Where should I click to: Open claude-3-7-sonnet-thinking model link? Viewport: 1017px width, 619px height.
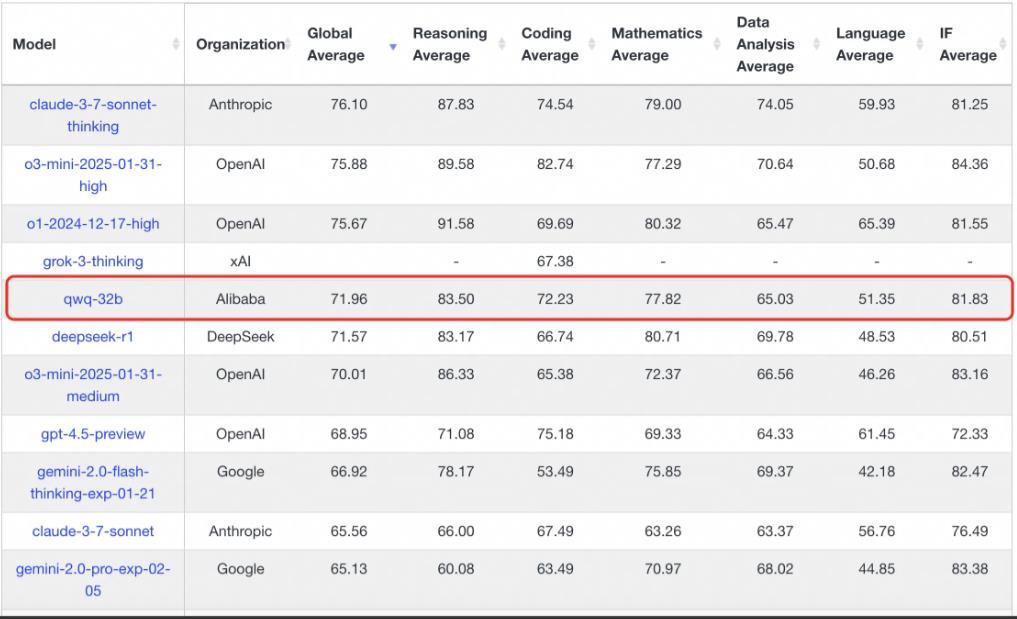[x=93, y=115]
